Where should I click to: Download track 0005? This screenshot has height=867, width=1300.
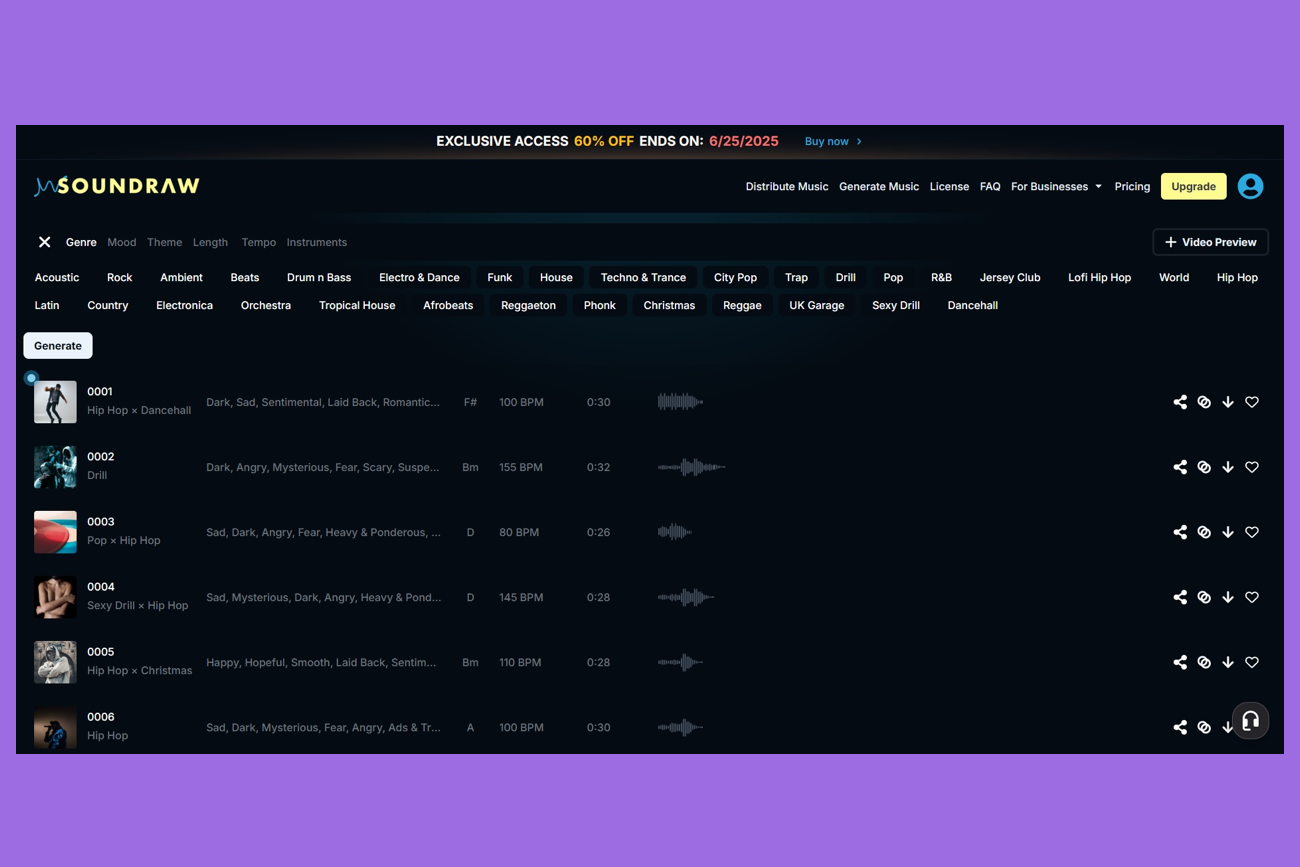point(1228,662)
